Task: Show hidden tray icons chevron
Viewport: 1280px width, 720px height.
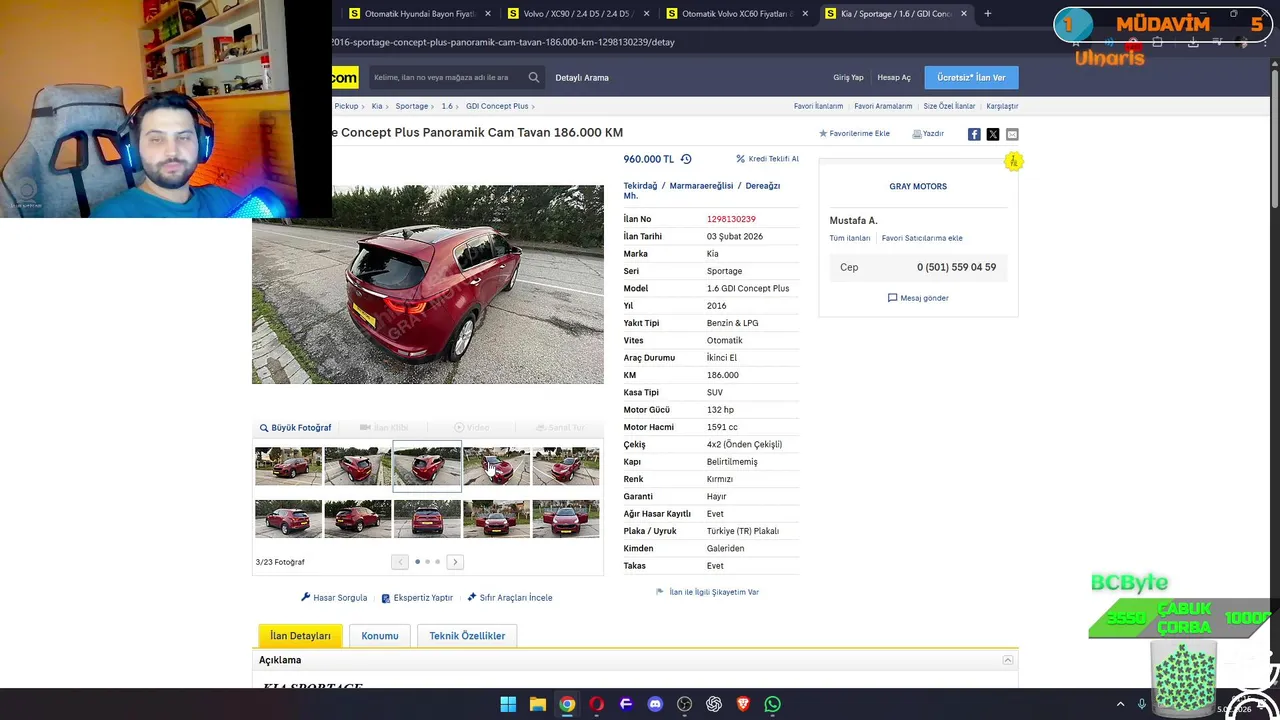Action: coord(1120,704)
